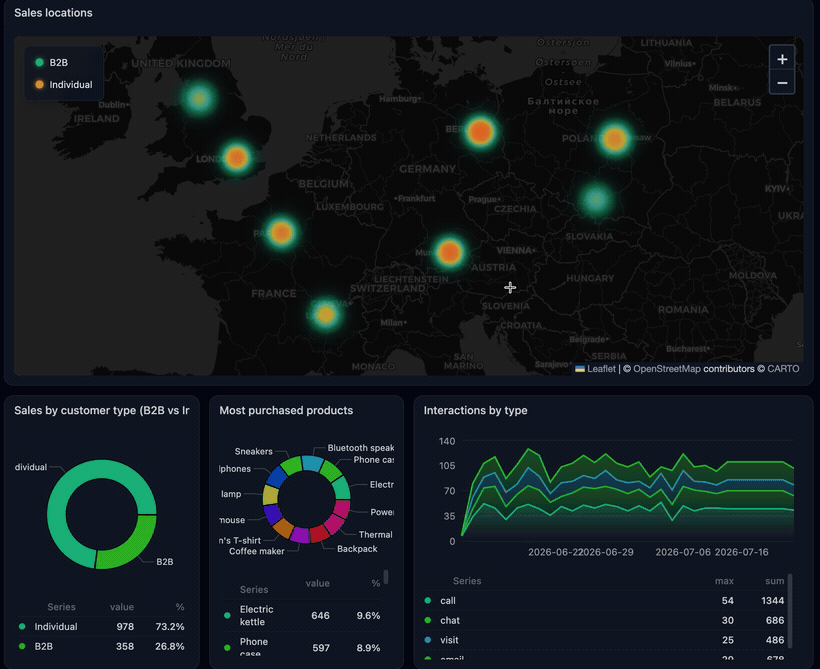Toggle call series in interactions legend

pos(448,600)
